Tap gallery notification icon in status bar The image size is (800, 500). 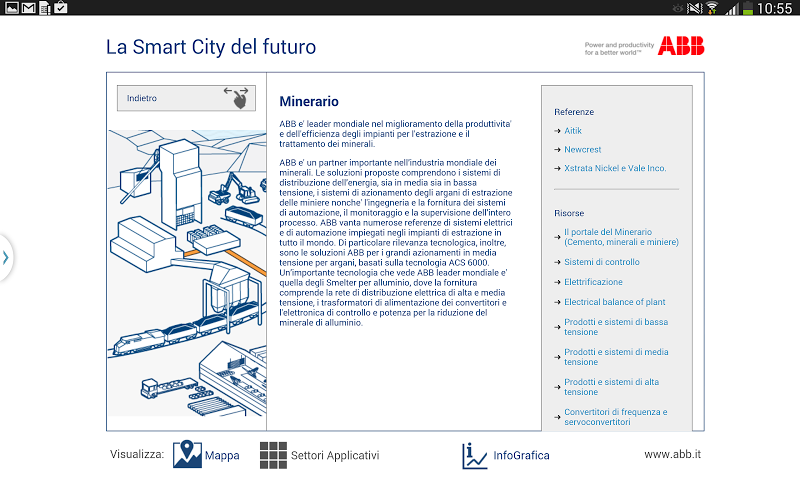coord(11,8)
